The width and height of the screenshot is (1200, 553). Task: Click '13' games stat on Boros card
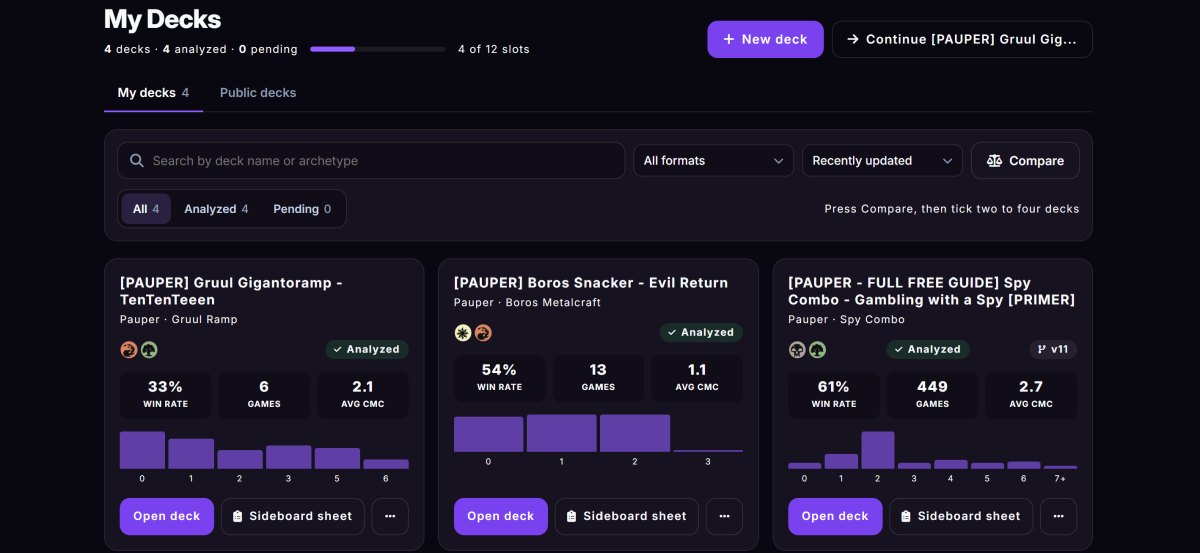pos(598,377)
